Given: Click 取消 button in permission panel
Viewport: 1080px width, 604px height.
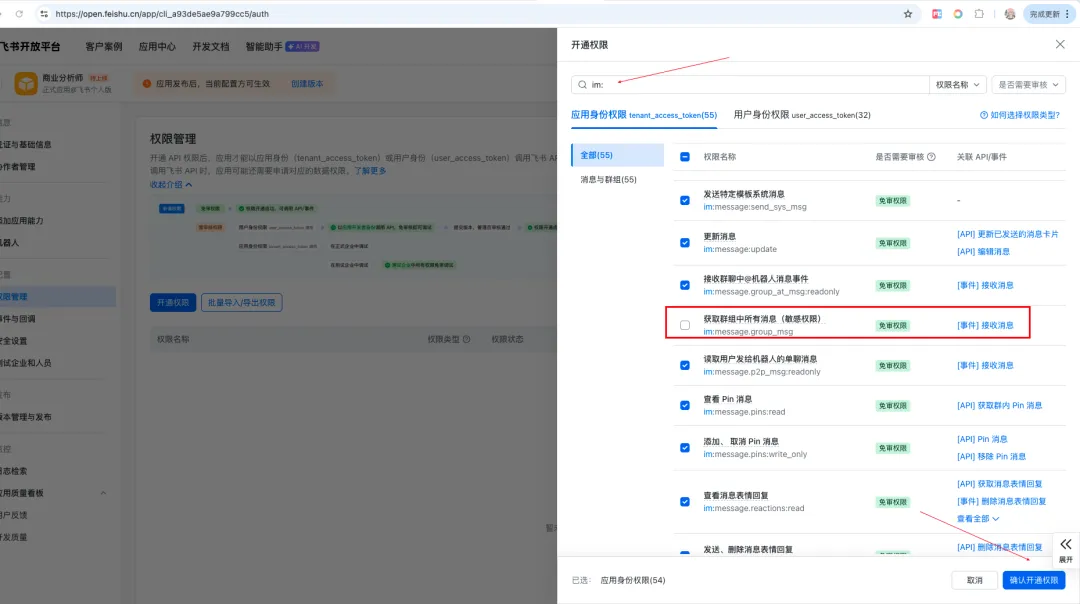Looking at the screenshot, I should coord(975,580).
